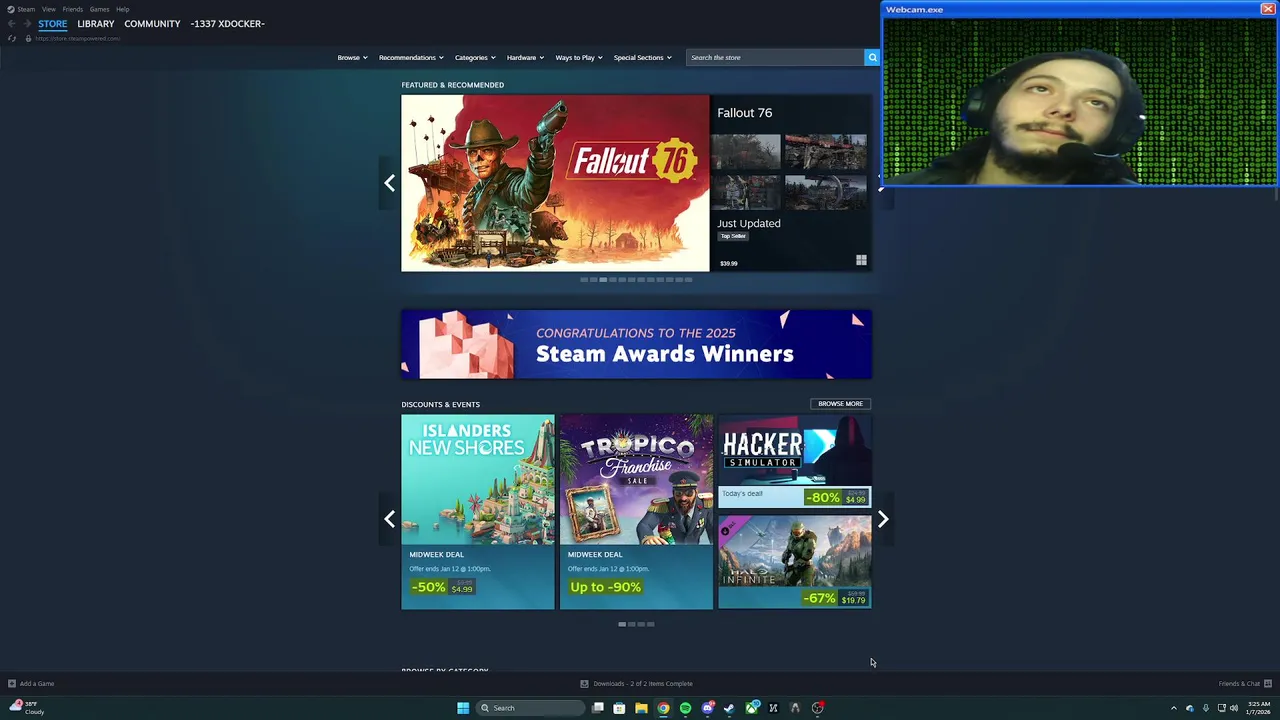The image size is (1280, 720).
Task: Show hidden tray icons chevron
Action: tap(1174, 708)
